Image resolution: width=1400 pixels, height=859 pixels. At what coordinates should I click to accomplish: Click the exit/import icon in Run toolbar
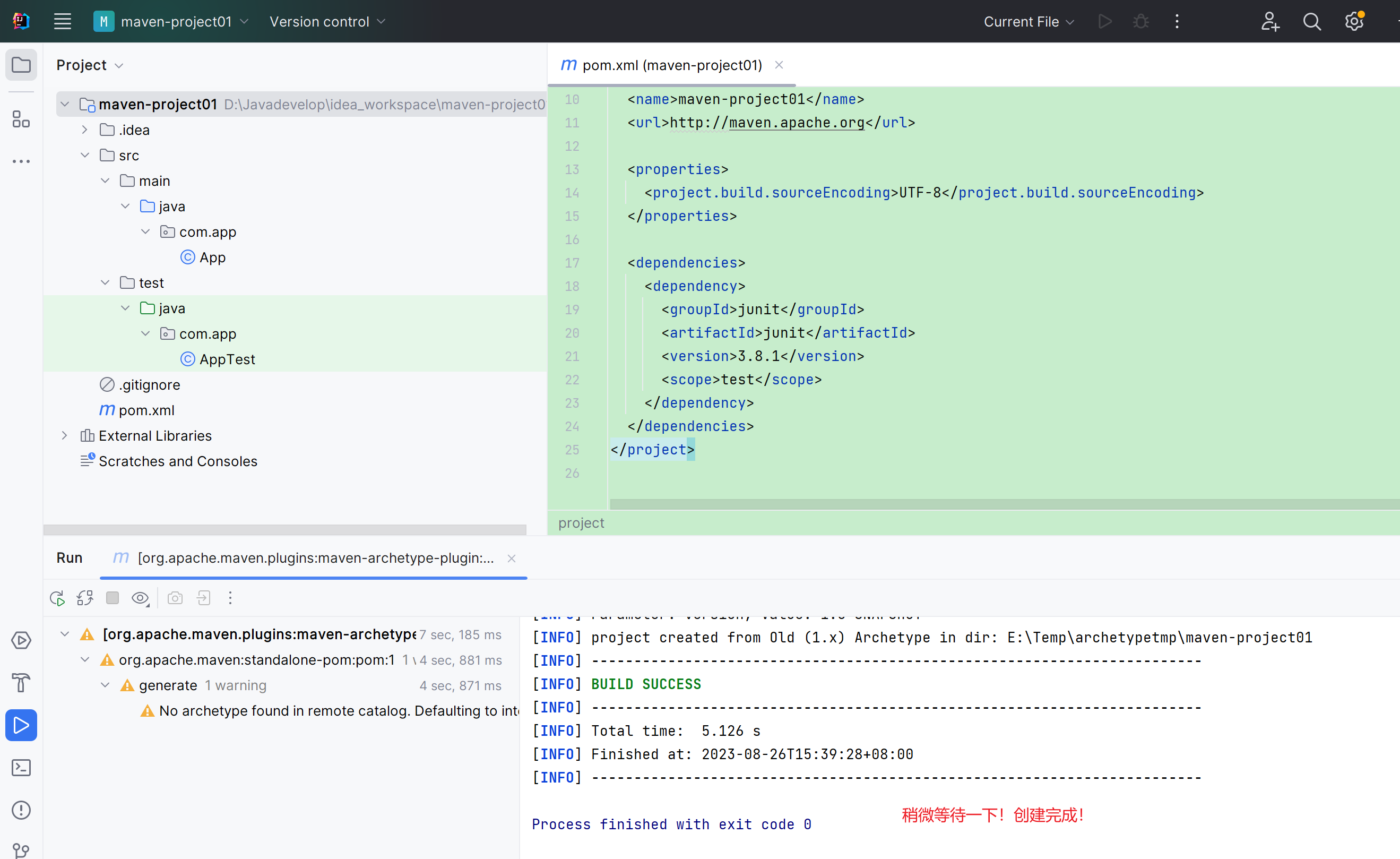click(x=203, y=598)
